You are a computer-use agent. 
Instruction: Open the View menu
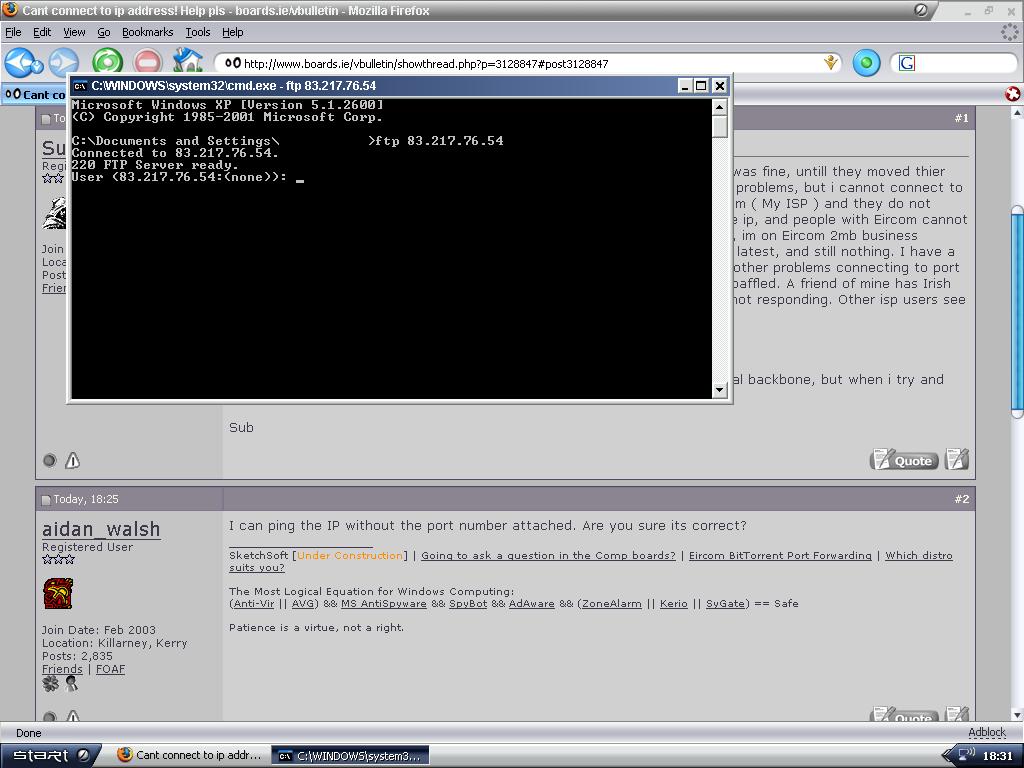(x=74, y=32)
